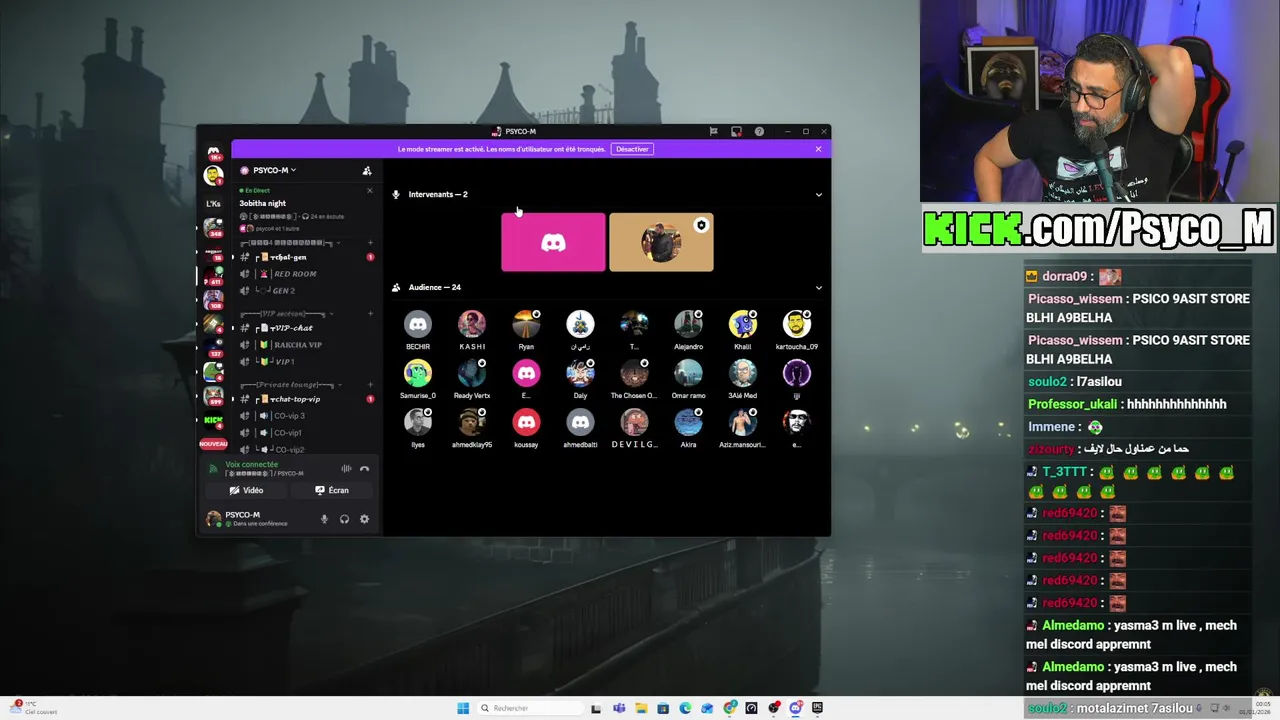
Task: Join the RED ROOM voice channel
Action: [305, 274]
